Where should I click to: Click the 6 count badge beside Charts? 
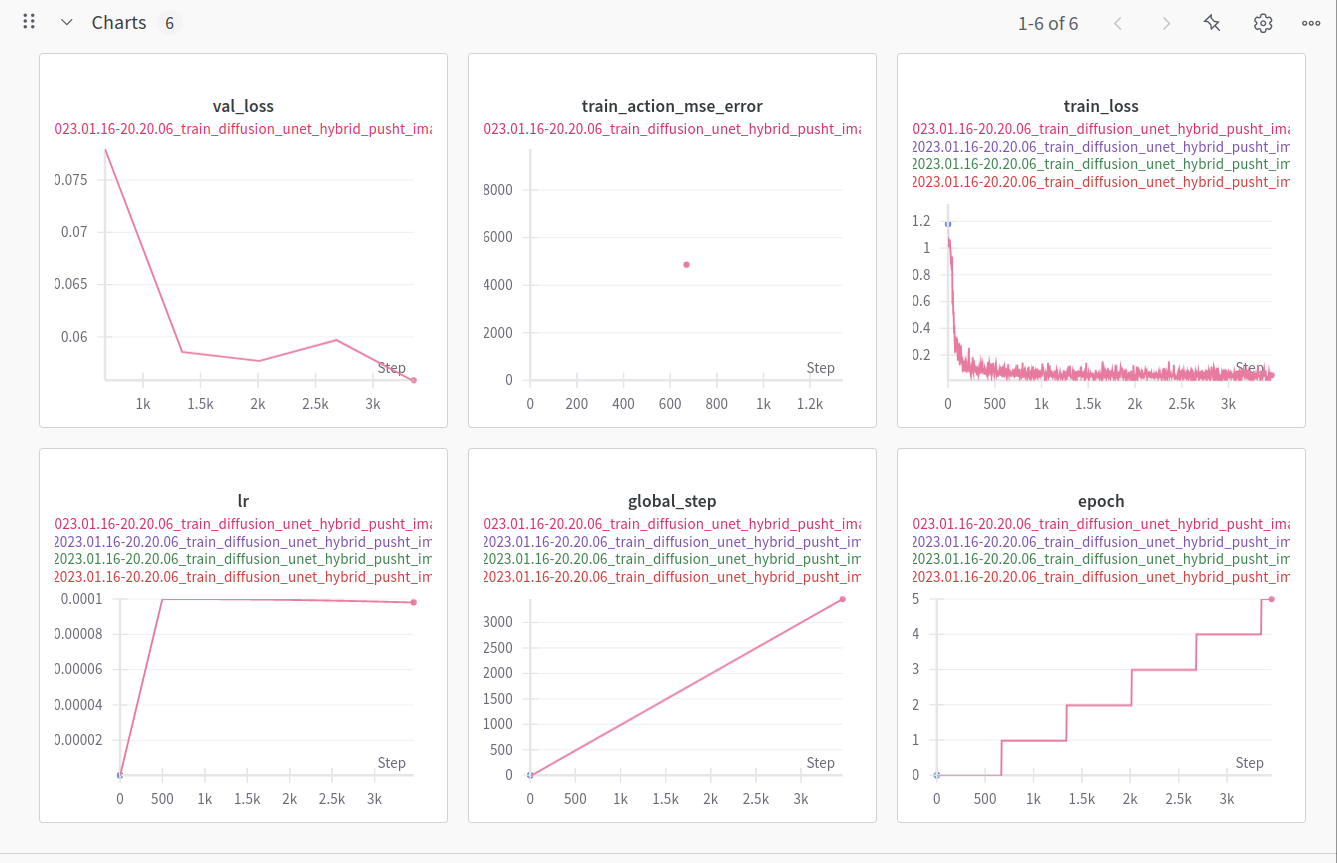(168, 21)
